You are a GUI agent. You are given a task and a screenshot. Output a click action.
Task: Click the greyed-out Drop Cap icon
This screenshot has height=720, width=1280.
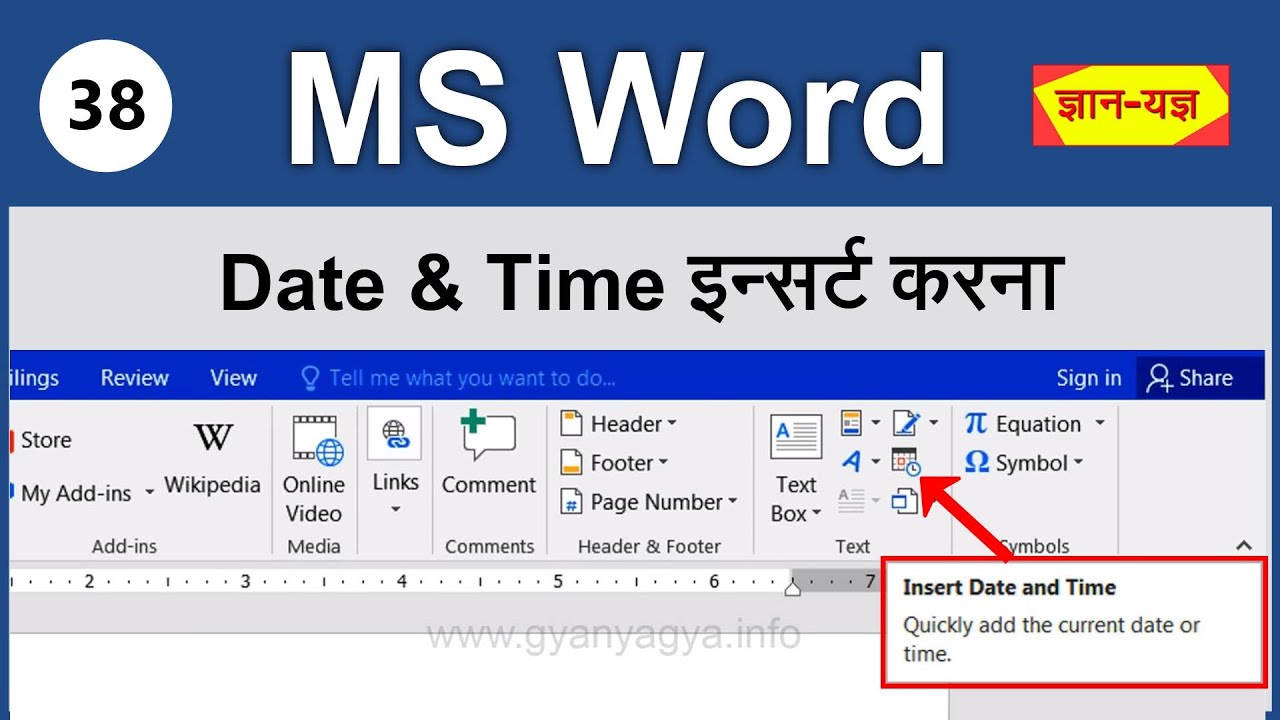click(x=851, y=500)
